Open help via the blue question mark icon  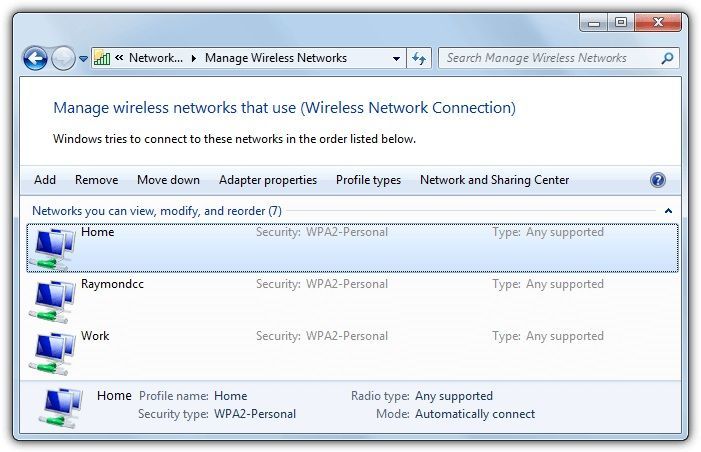[x=658, y=180]
